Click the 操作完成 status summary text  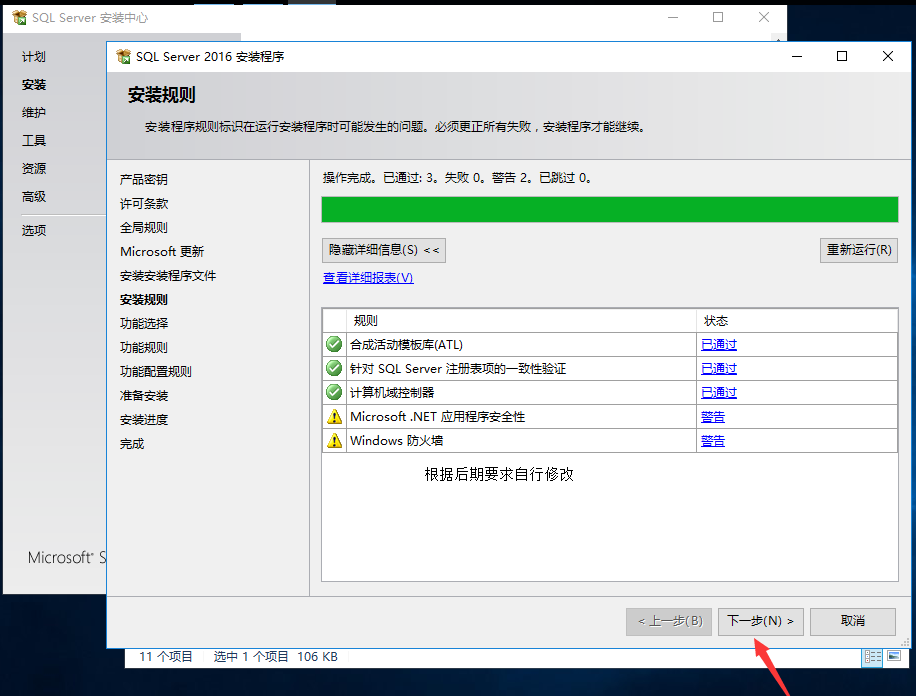tap(457, 178)
